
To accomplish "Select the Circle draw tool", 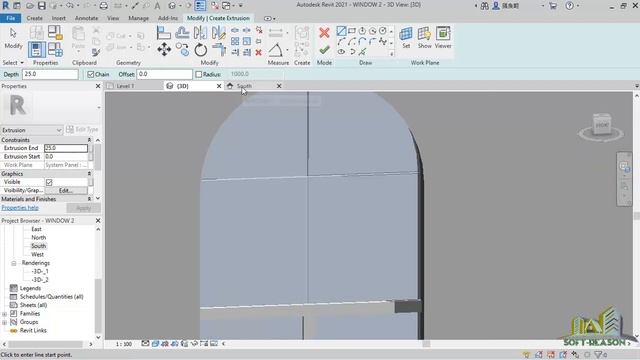I will 382,31.
